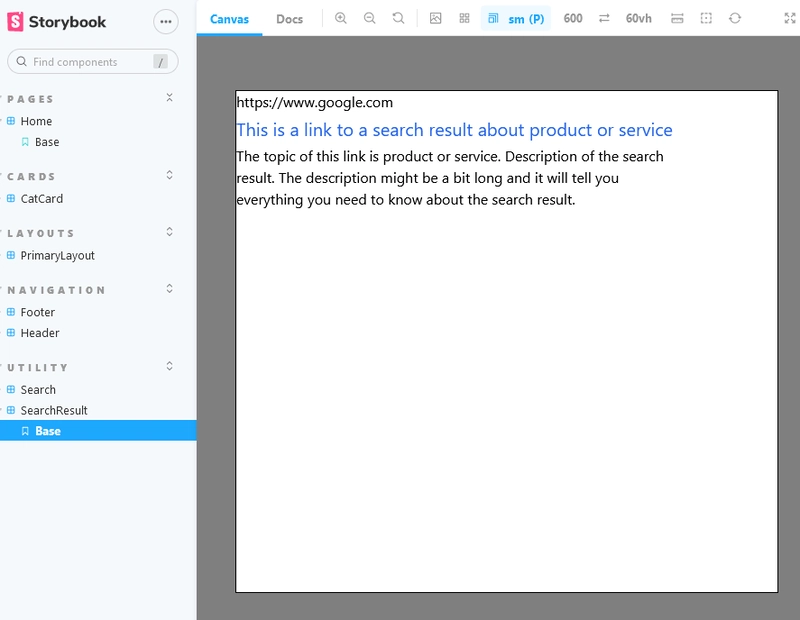This screenshot has height=620, width=800.
Task: Switch to the Docs tab
Action: pyautogui.click(x=289, y=19)
